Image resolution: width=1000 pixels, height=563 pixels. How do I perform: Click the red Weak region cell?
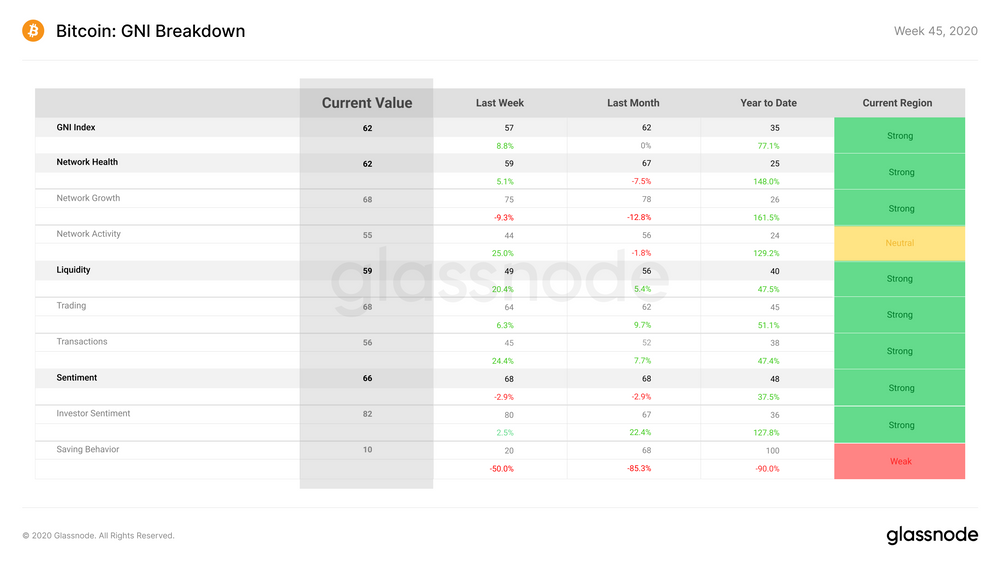[x=899, y=461]
